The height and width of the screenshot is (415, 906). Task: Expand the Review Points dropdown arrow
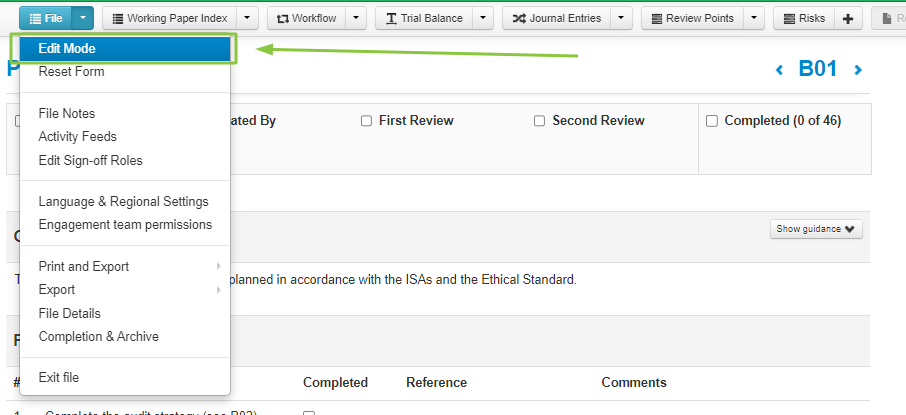coord(753,18)
